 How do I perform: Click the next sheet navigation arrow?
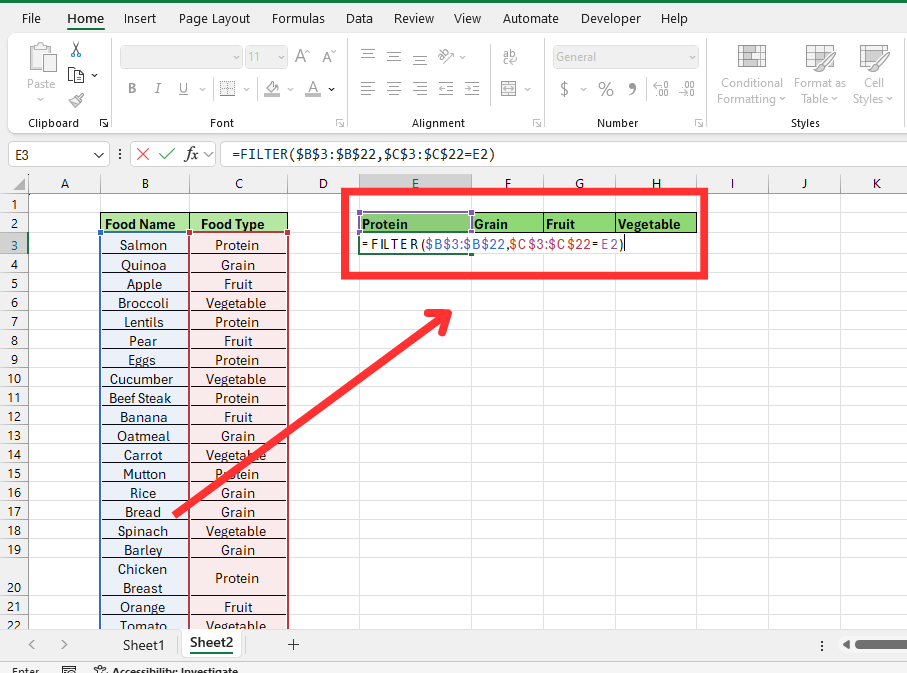(x=64, y=644)
